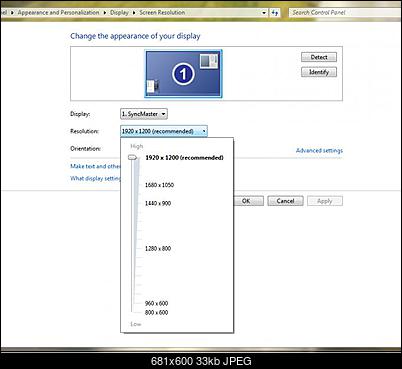Viewport: 402px width, 369px height.
Task: Expand the address bar history dropdown arrow
Action: (x=264, y=13)
